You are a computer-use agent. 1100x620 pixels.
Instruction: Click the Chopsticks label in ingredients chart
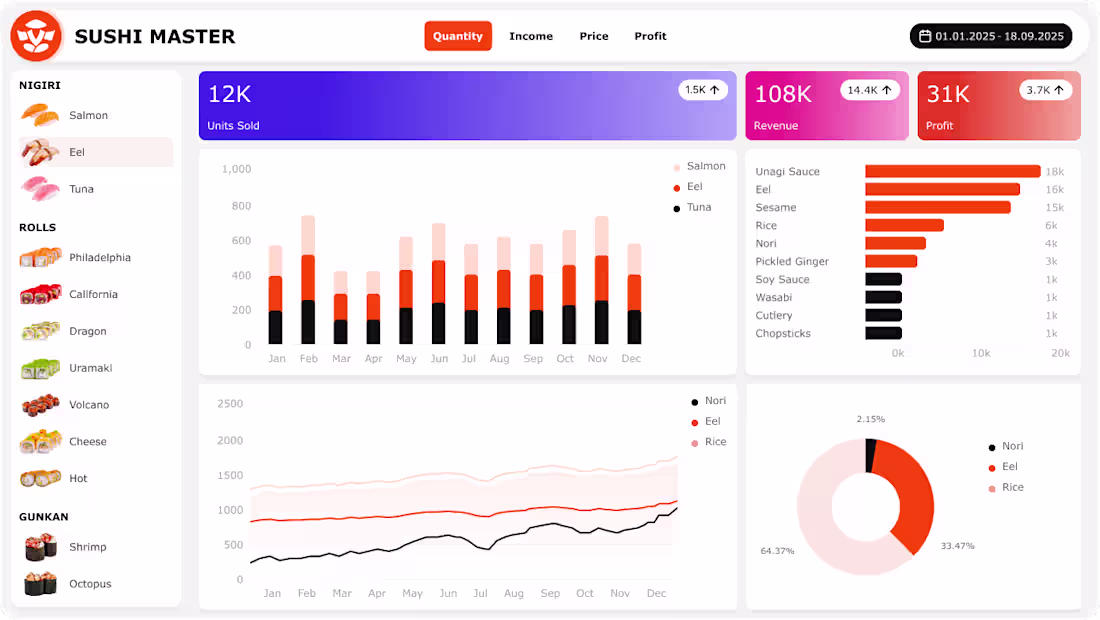point(783,333)
